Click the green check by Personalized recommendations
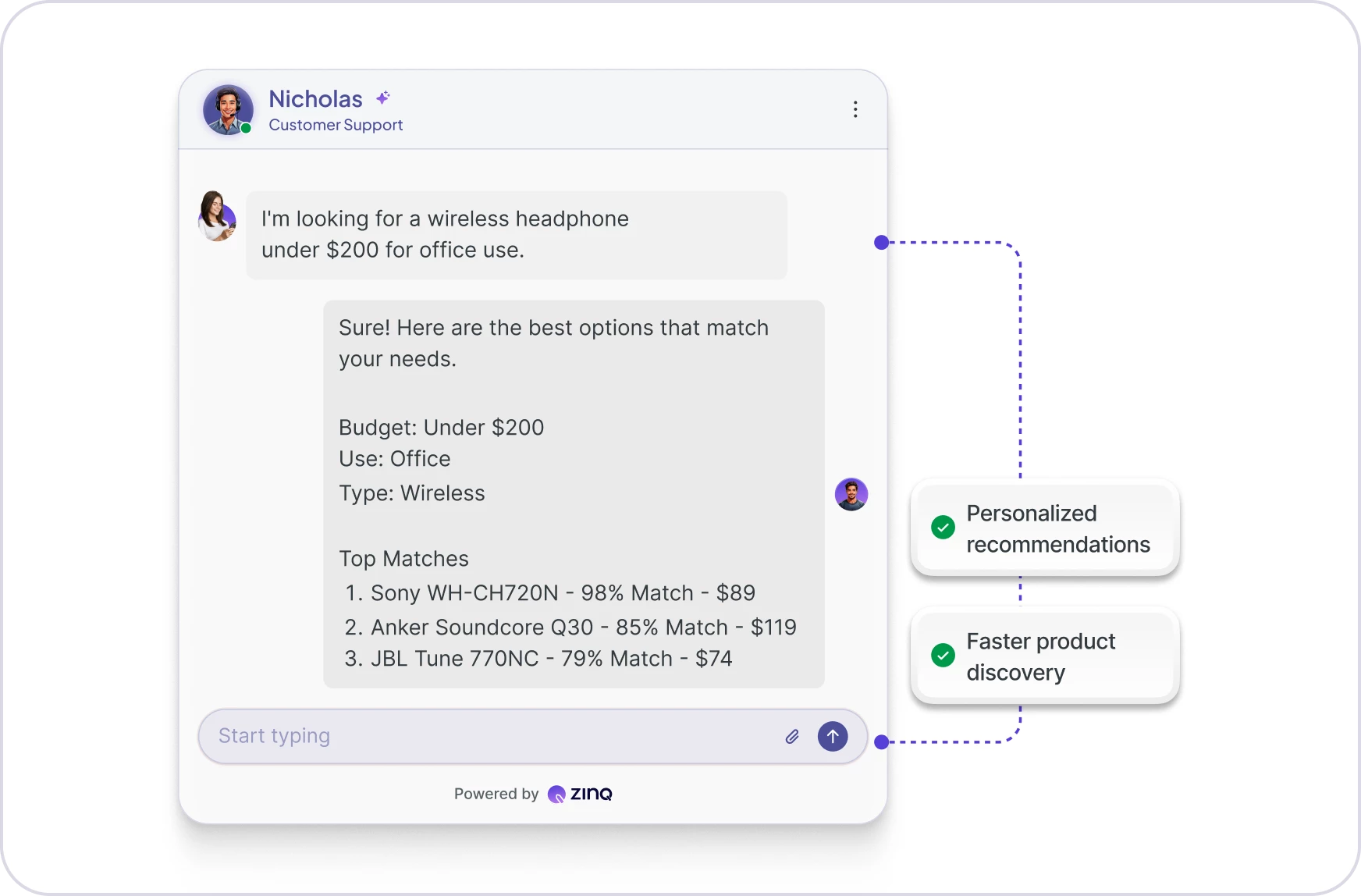 [943, 528]
